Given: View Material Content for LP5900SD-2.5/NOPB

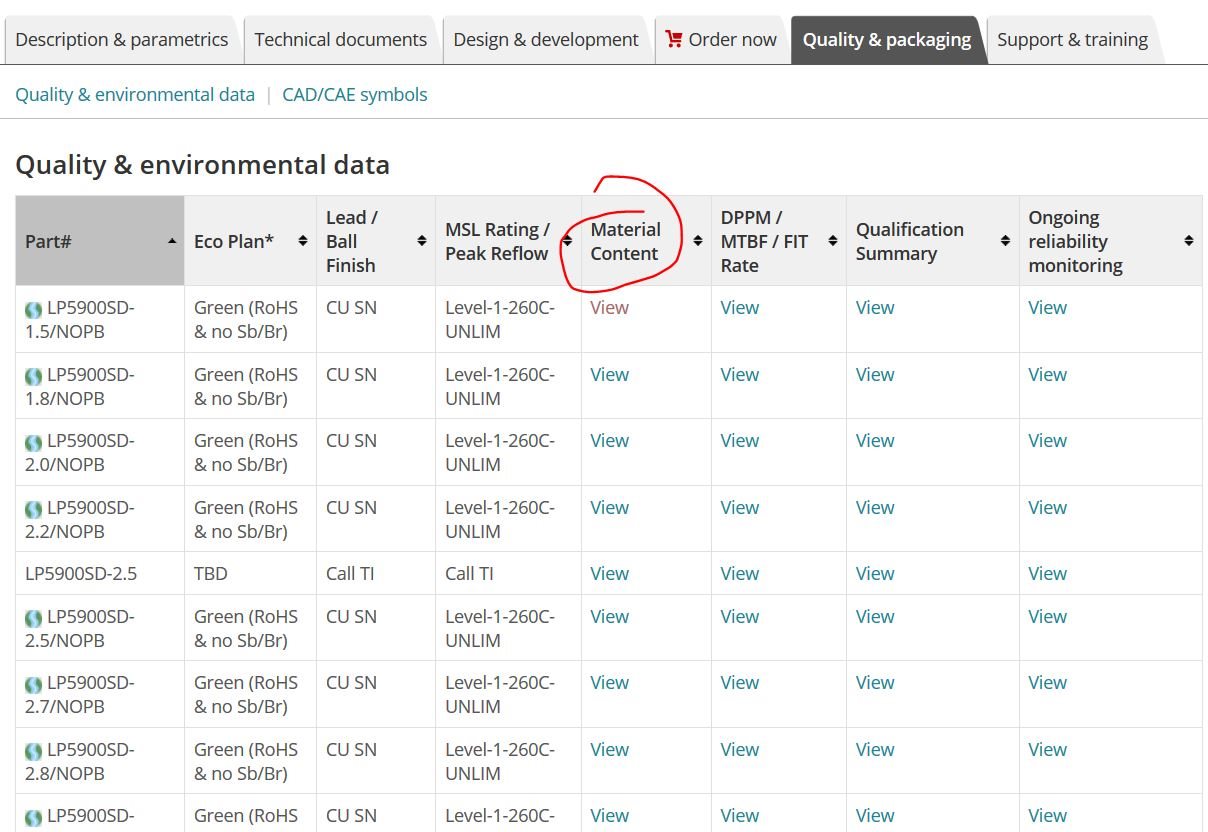Looking at the screenshot, I should (x=609, y=617).
